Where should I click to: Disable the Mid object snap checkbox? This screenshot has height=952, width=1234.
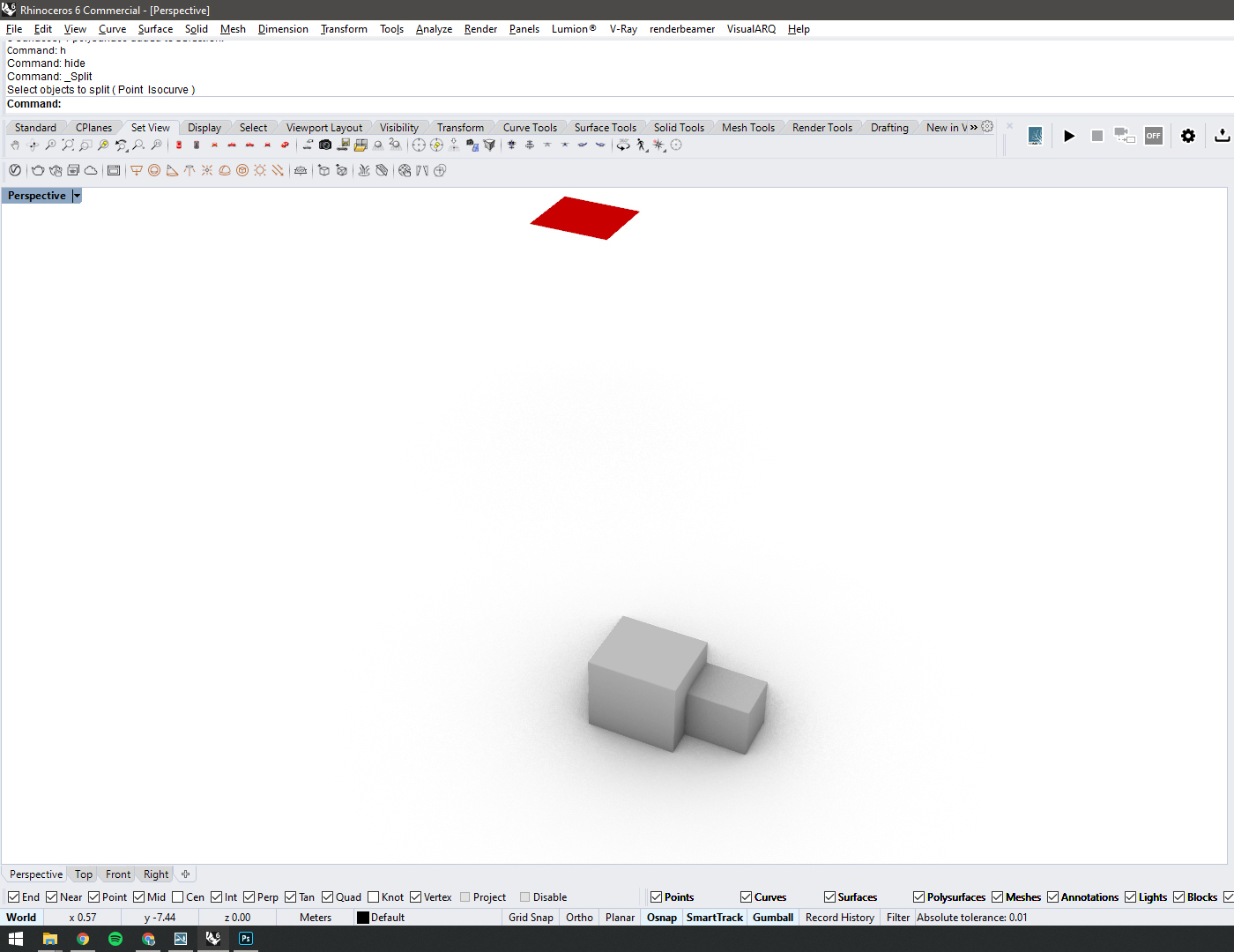tap(139, 897)
